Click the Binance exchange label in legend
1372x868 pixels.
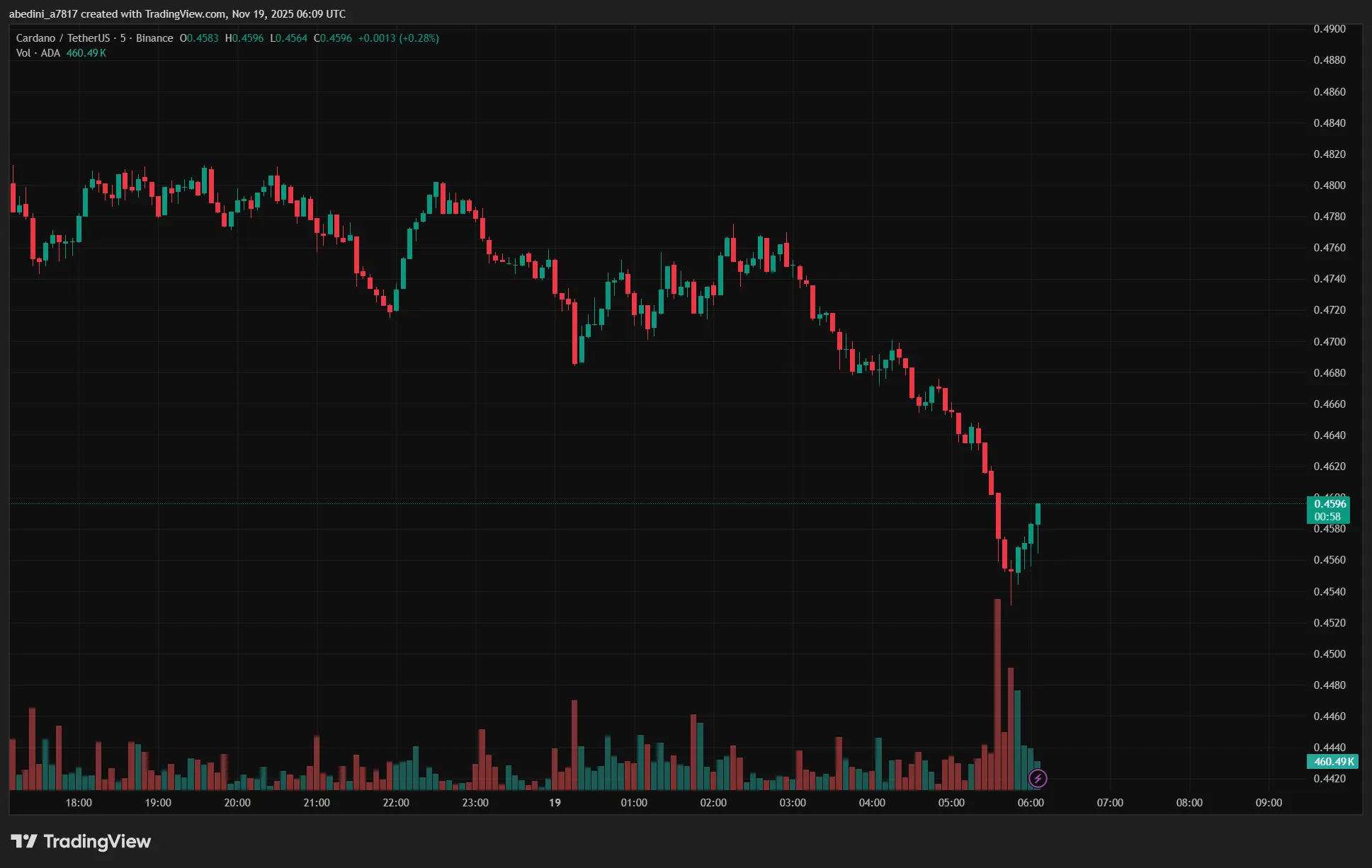[x=154, y=38]
